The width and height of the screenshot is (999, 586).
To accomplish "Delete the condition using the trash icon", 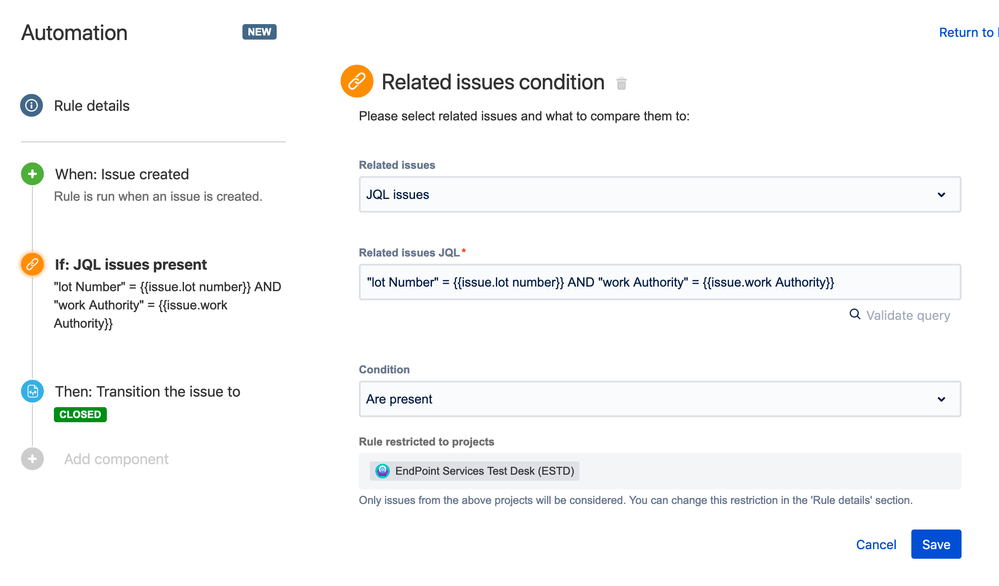I will (x=622, y=84).
